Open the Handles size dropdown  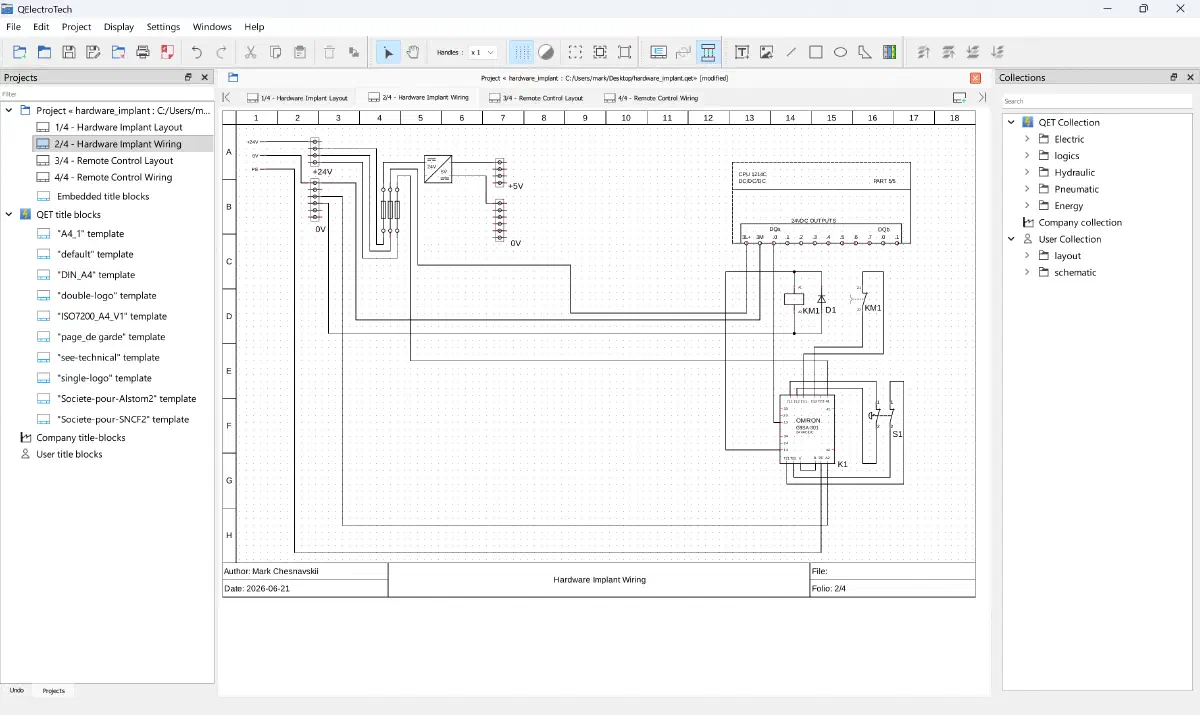(x=483, y=52)
